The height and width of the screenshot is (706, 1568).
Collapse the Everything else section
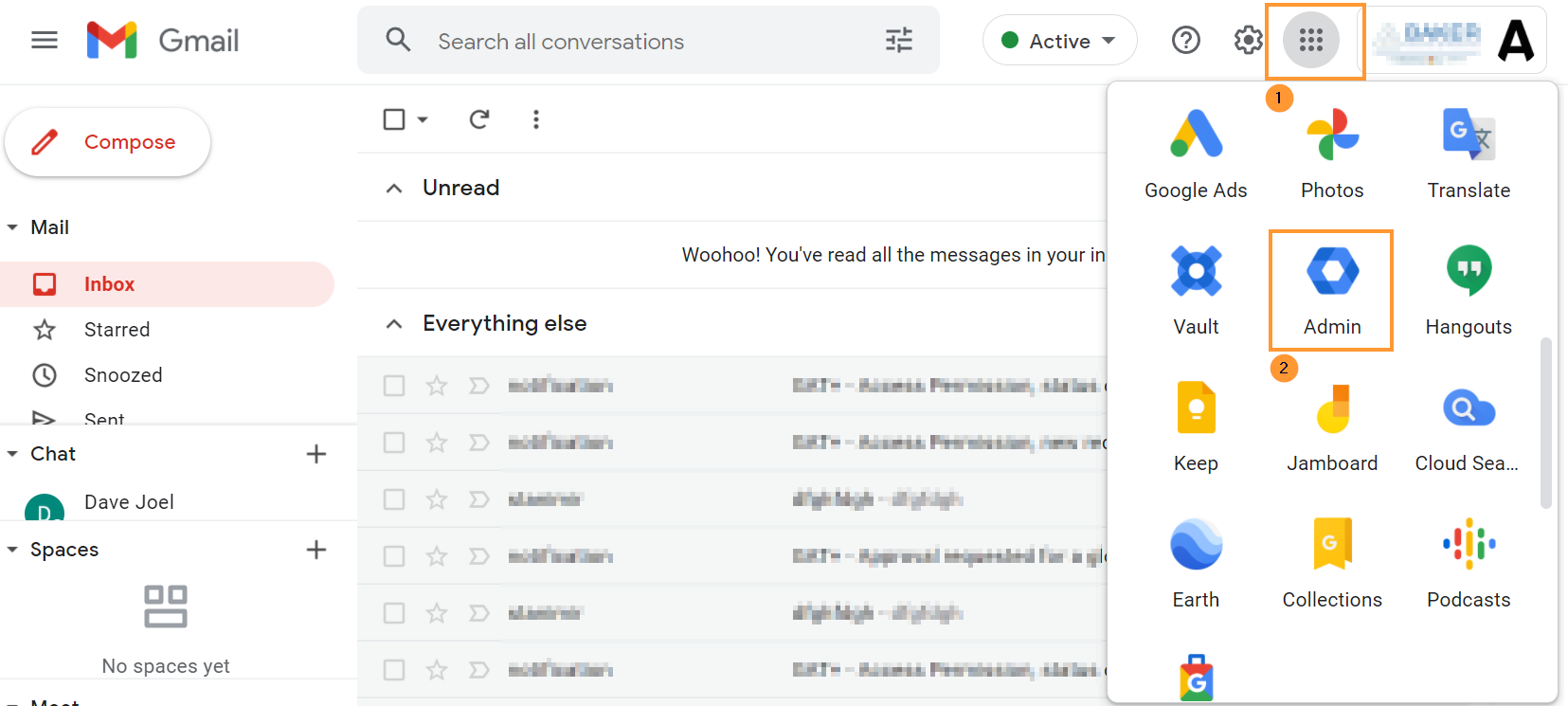coord(394,324)
